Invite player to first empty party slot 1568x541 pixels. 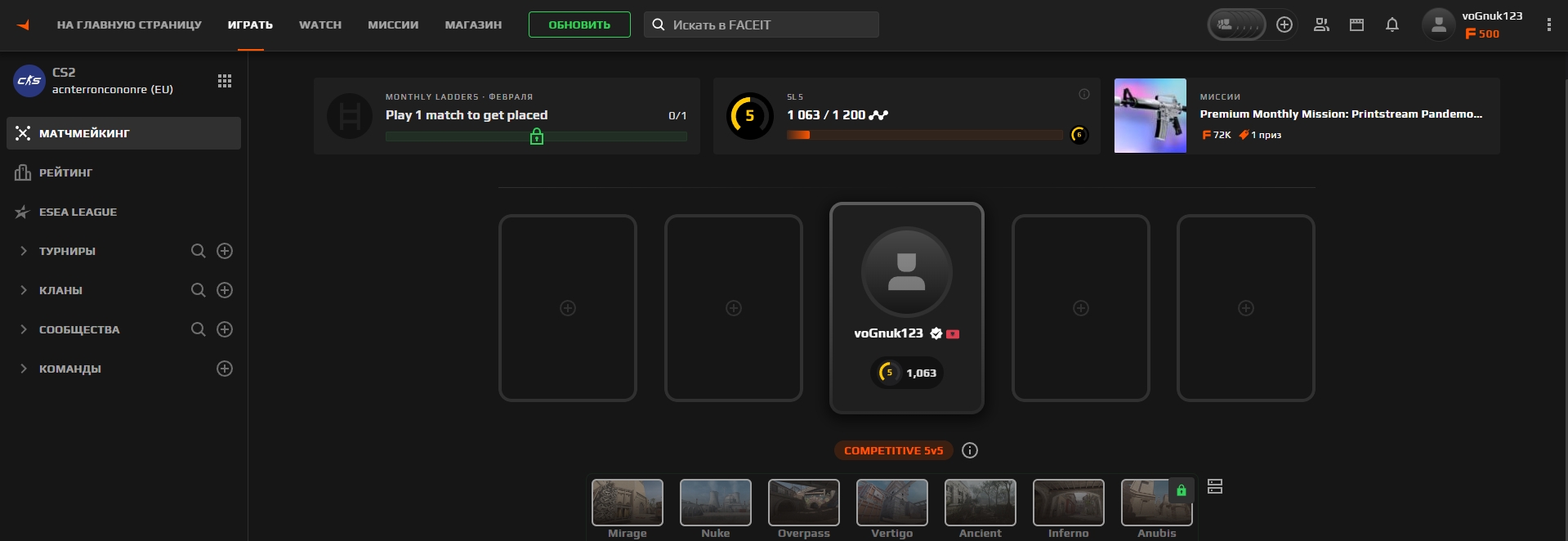(568, 308)
